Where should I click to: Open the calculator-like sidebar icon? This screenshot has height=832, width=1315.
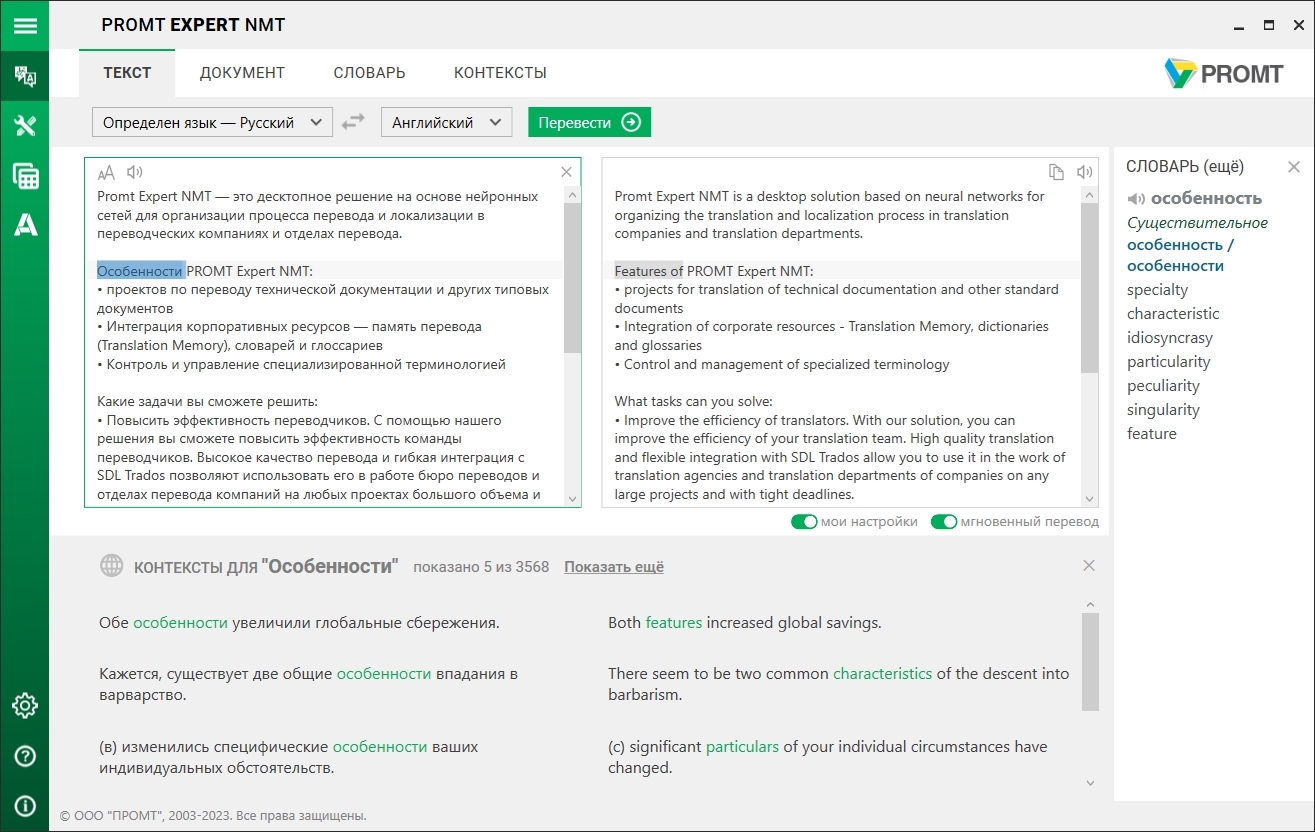tap(25, 176)
